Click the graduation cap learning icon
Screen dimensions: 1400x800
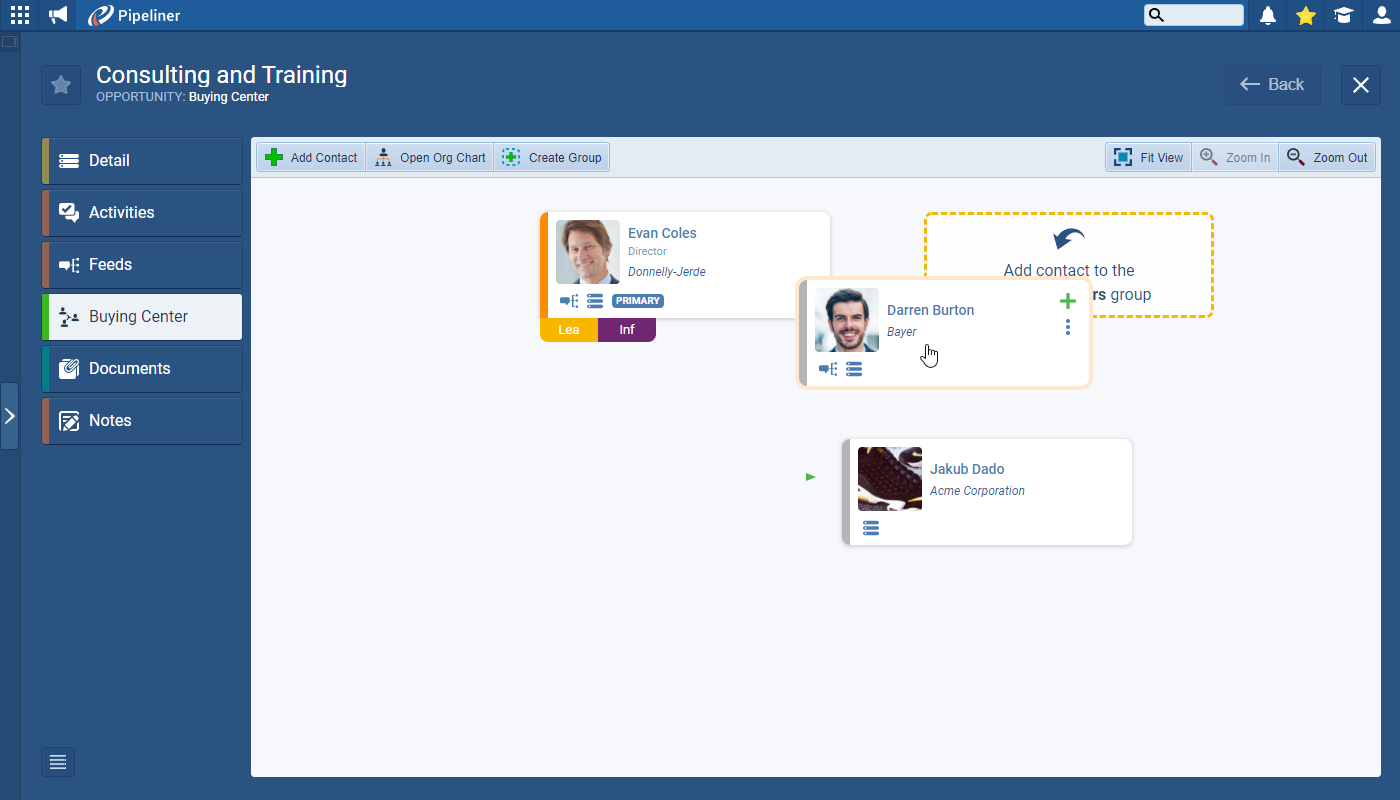click(1343, 15)
